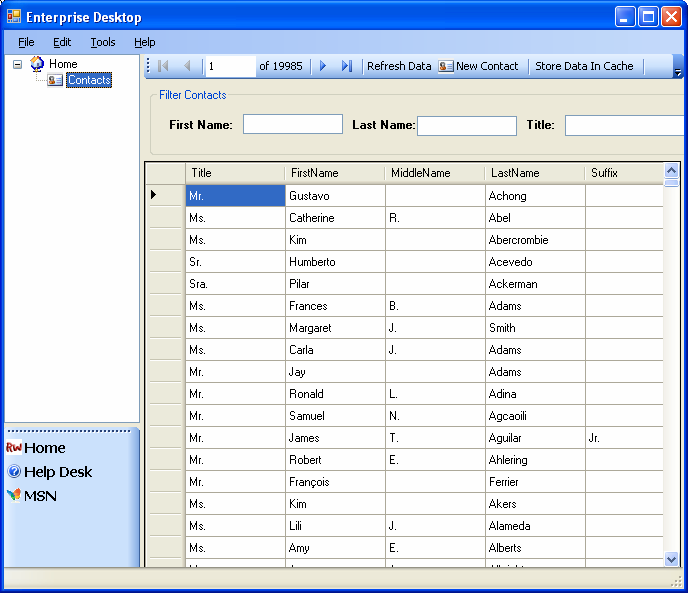Click Store Data In Cache button
Screen dimensions: 688x593
[x=584, y=66]
